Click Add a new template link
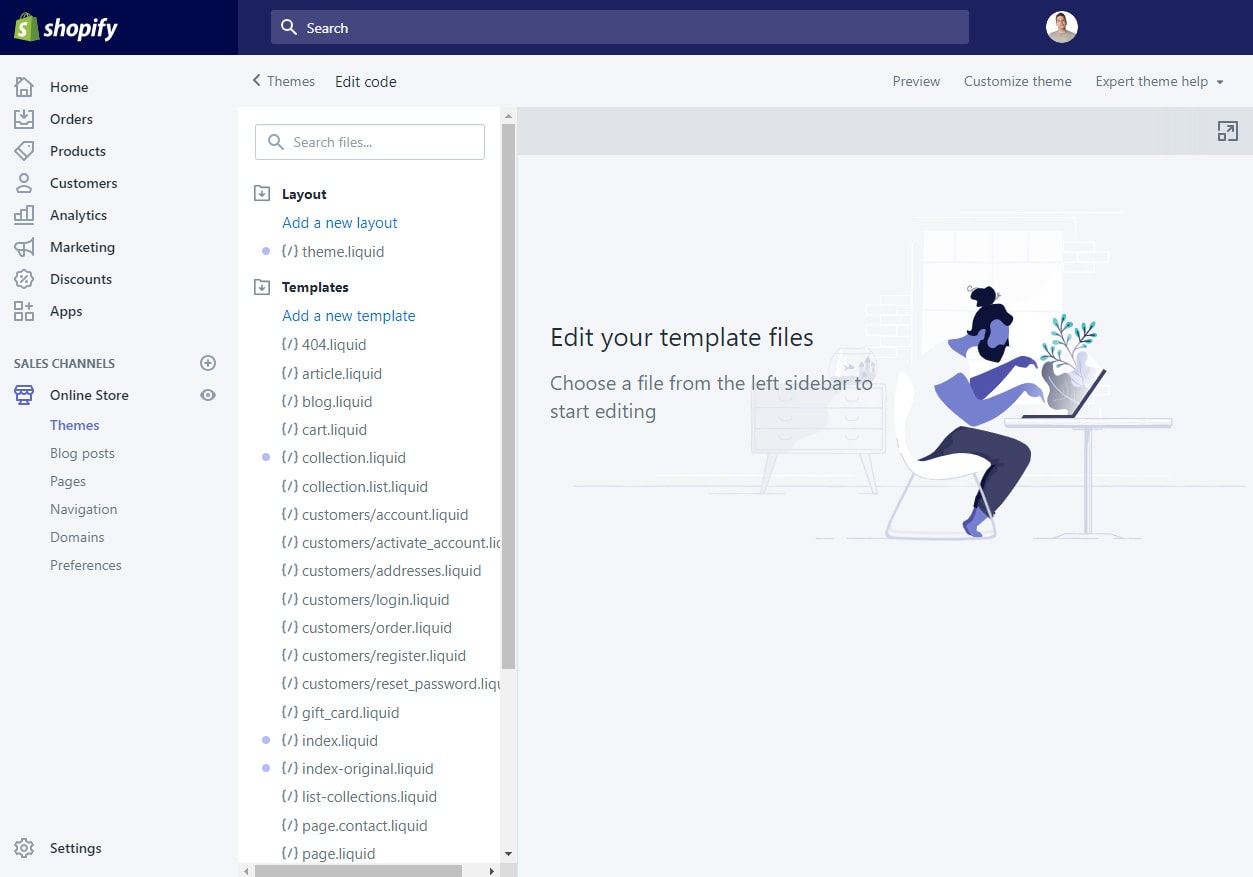The image size is (1253, 877). (348, 316)
